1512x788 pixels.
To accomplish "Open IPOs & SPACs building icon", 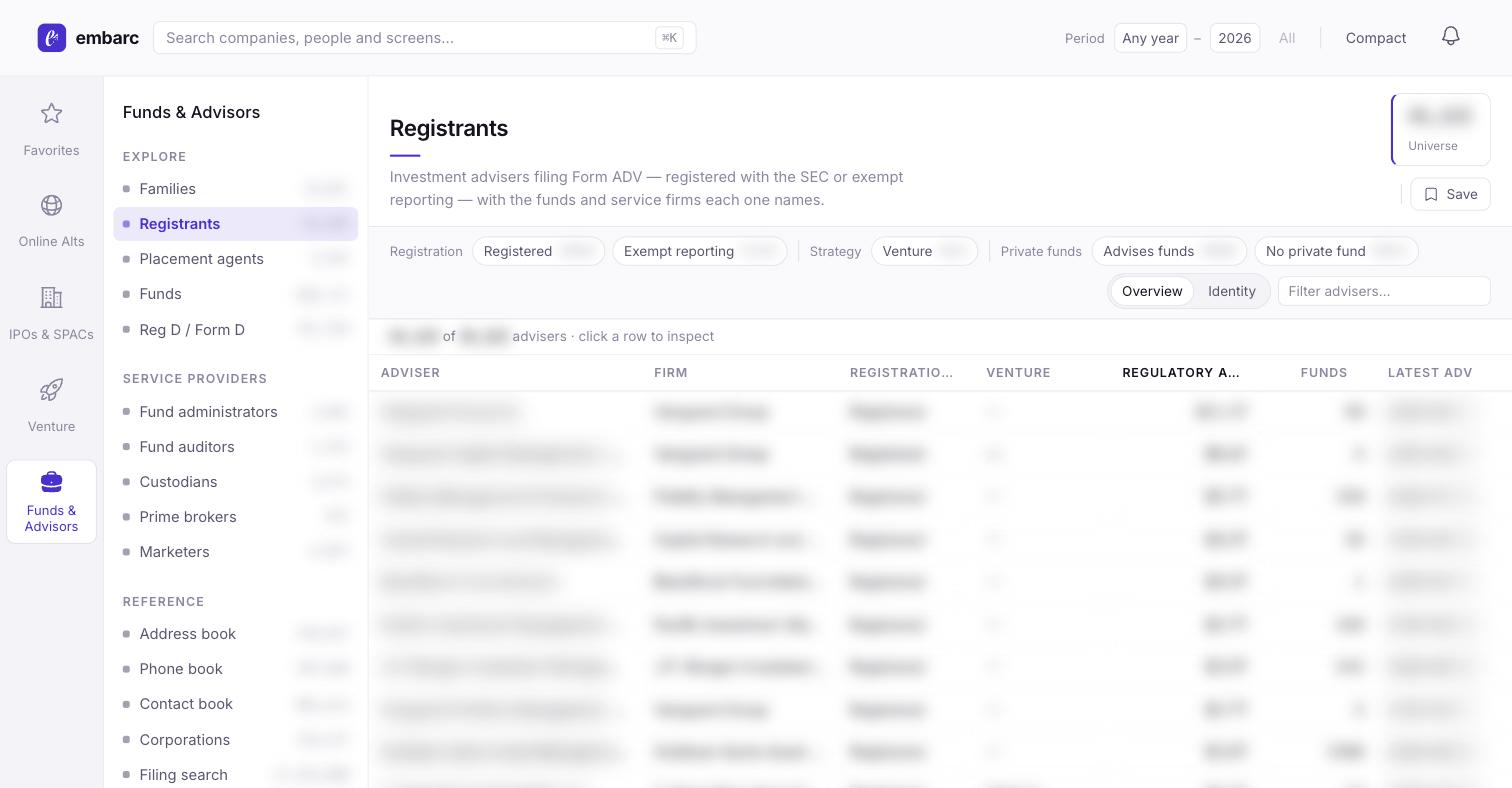I will click(x=51, y=298).
